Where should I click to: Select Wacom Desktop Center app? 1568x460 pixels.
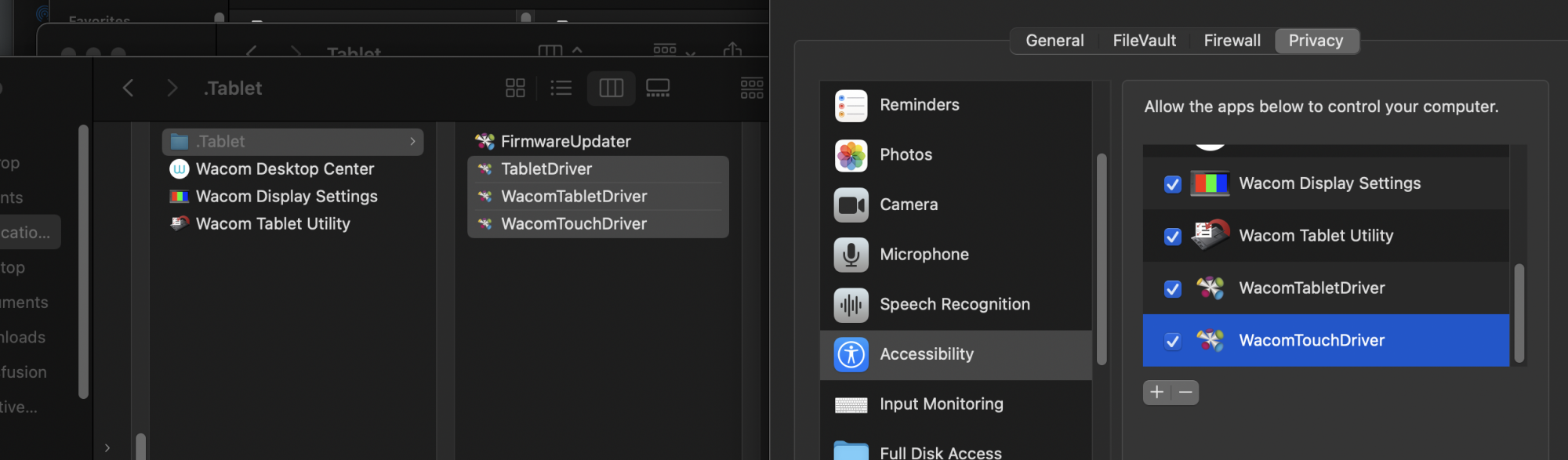[x=273, y=169]
